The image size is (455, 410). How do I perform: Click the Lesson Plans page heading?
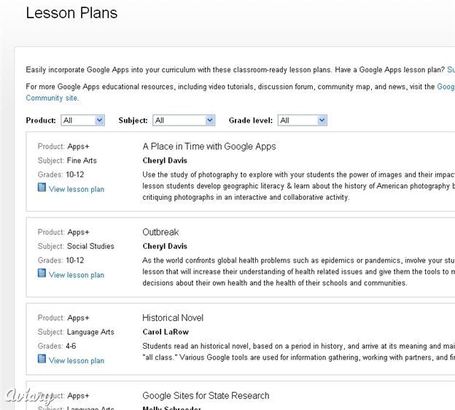(x=72, y=13)
